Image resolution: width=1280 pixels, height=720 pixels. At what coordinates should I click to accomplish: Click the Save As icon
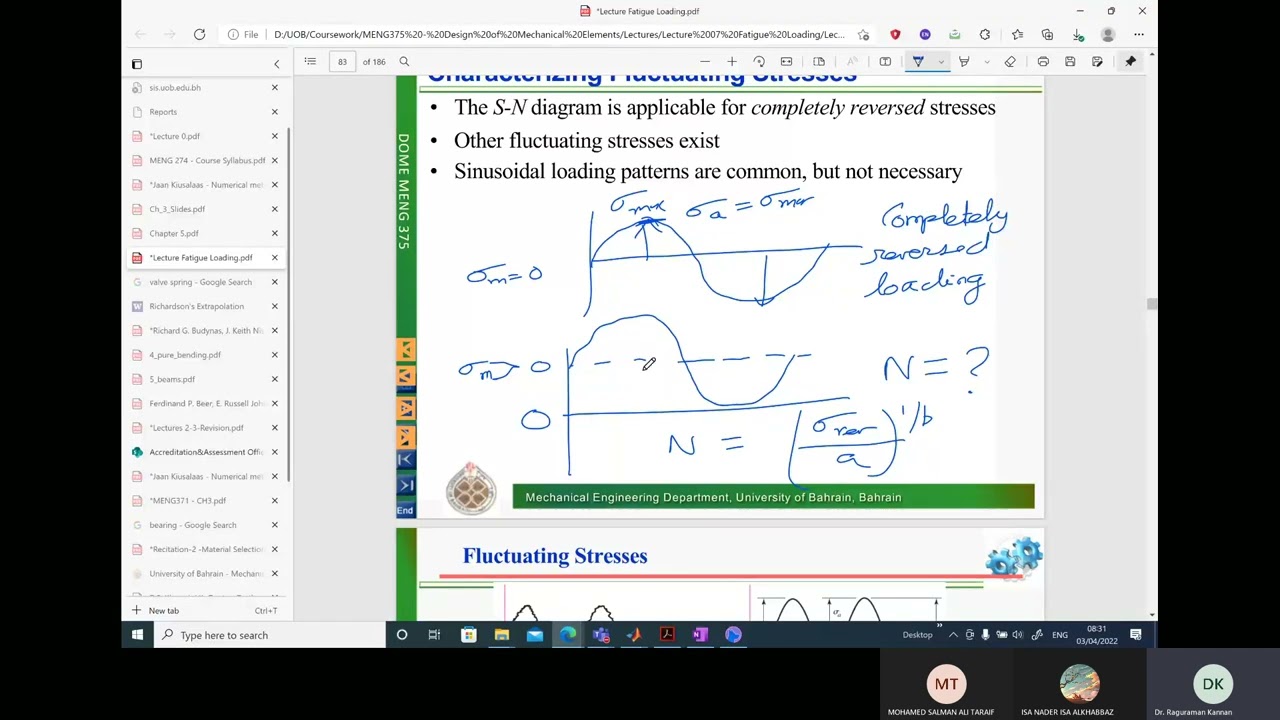(1097, 62)
